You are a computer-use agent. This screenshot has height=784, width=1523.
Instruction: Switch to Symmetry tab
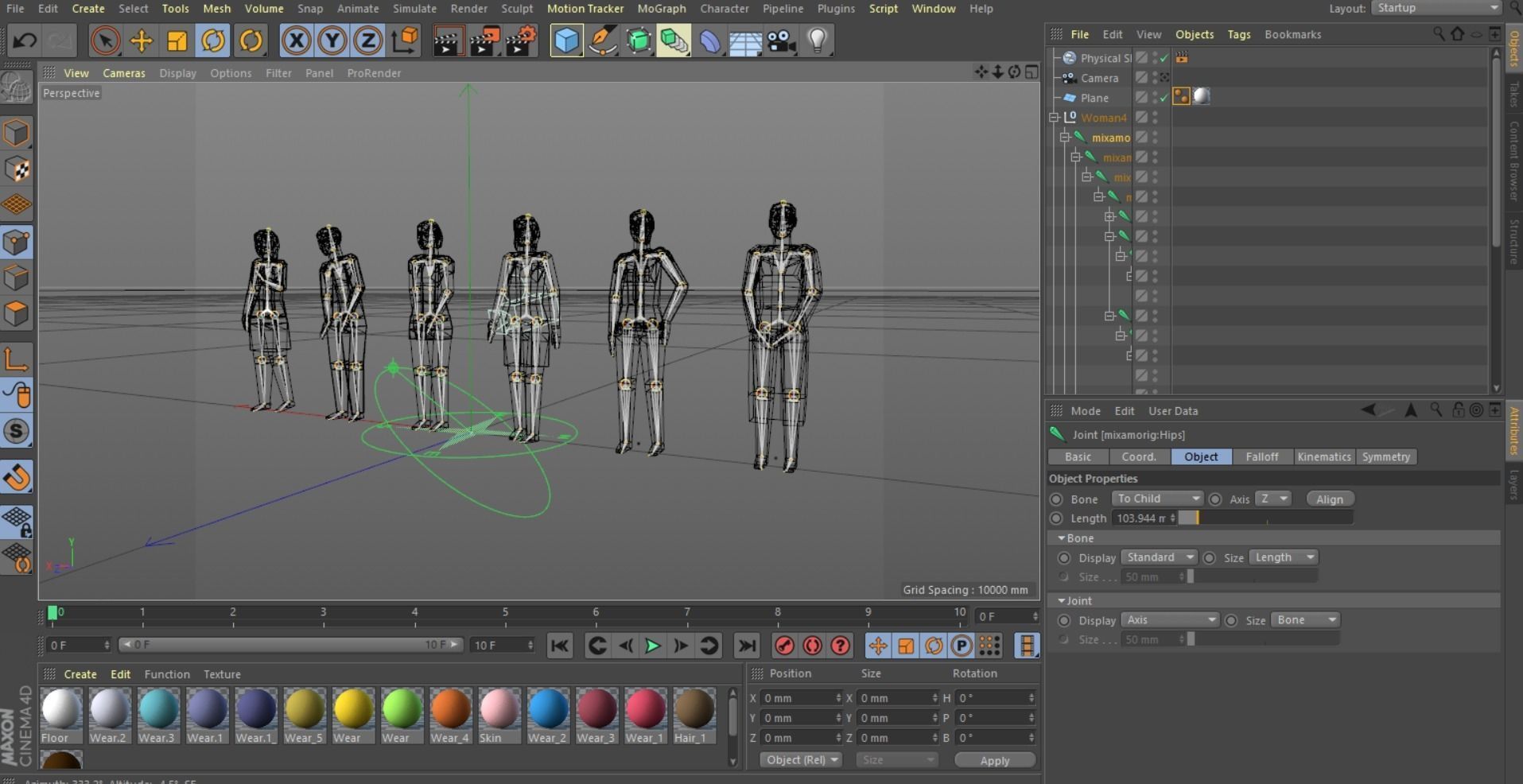[x=1385, y=456]
